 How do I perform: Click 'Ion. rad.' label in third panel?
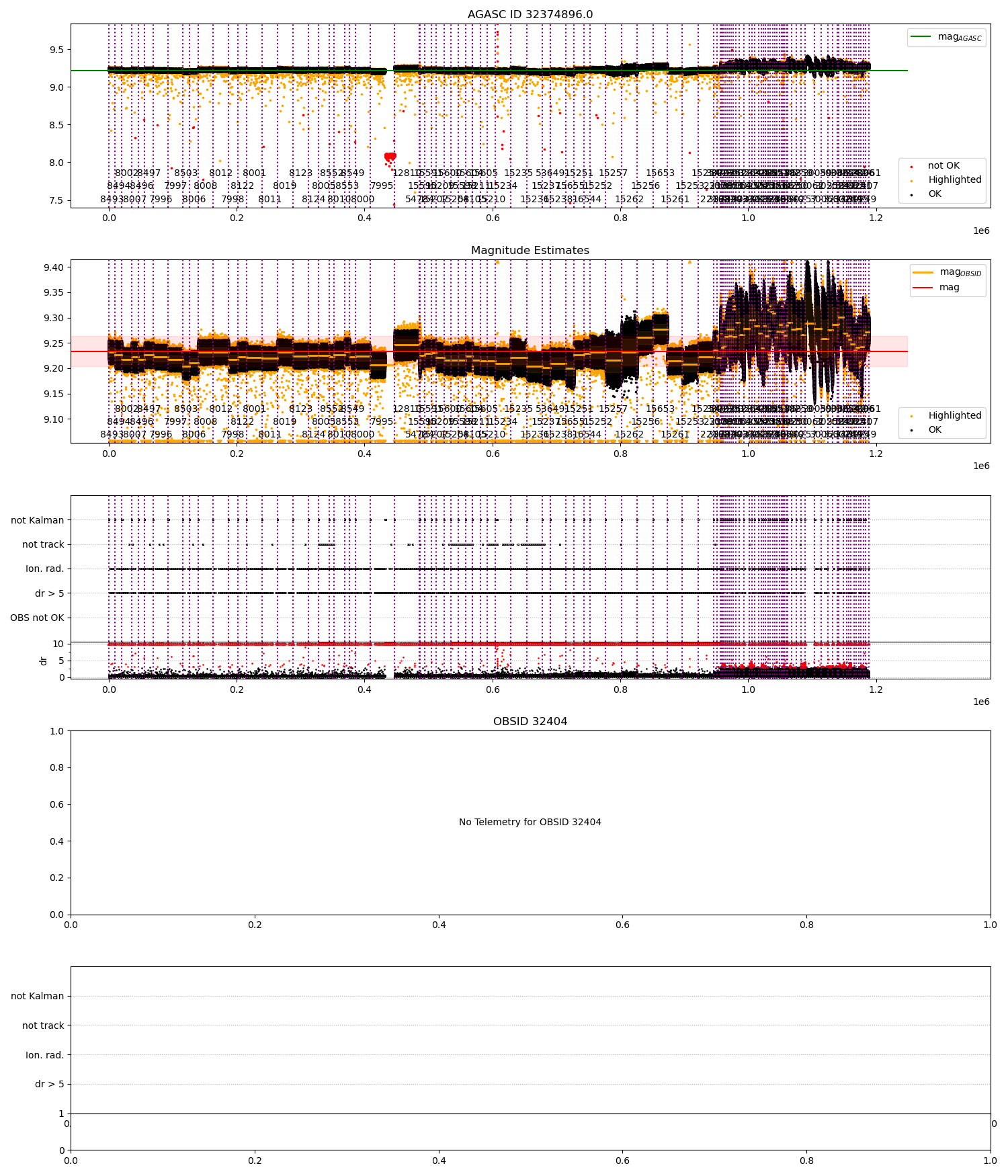click(x=45, y=569)
